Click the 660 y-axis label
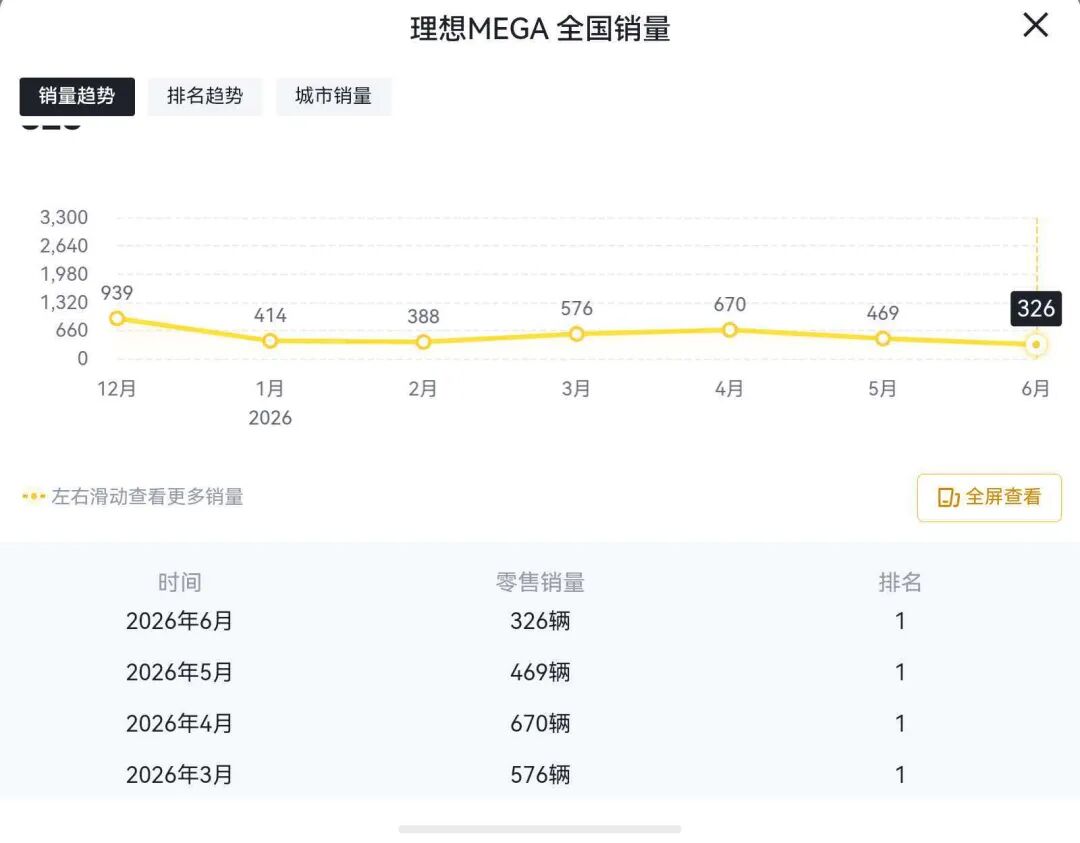This screenshot has height=843, width=1080. pyautogui.click(x=72, y=331)
